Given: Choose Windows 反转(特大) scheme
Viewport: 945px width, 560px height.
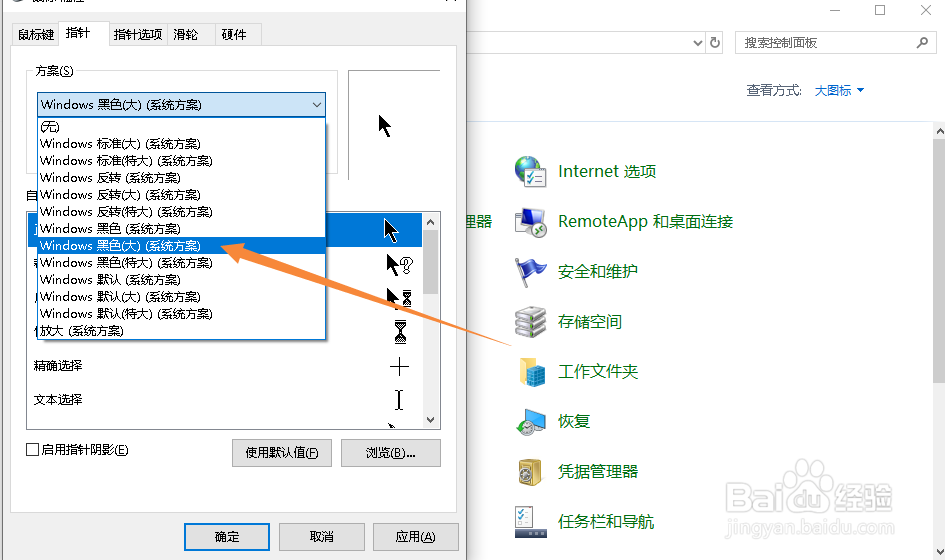Looking at the screenshot, I should (181, 212).
